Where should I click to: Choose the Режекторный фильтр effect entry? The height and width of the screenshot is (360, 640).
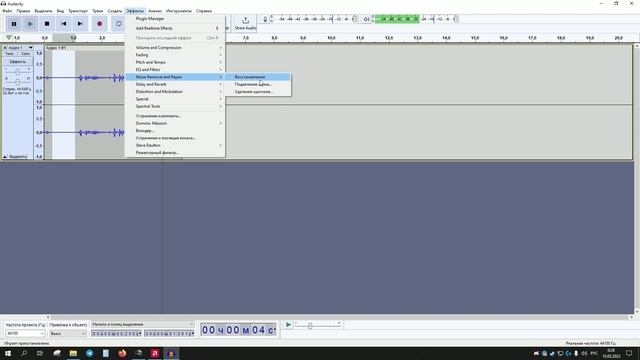175,152
